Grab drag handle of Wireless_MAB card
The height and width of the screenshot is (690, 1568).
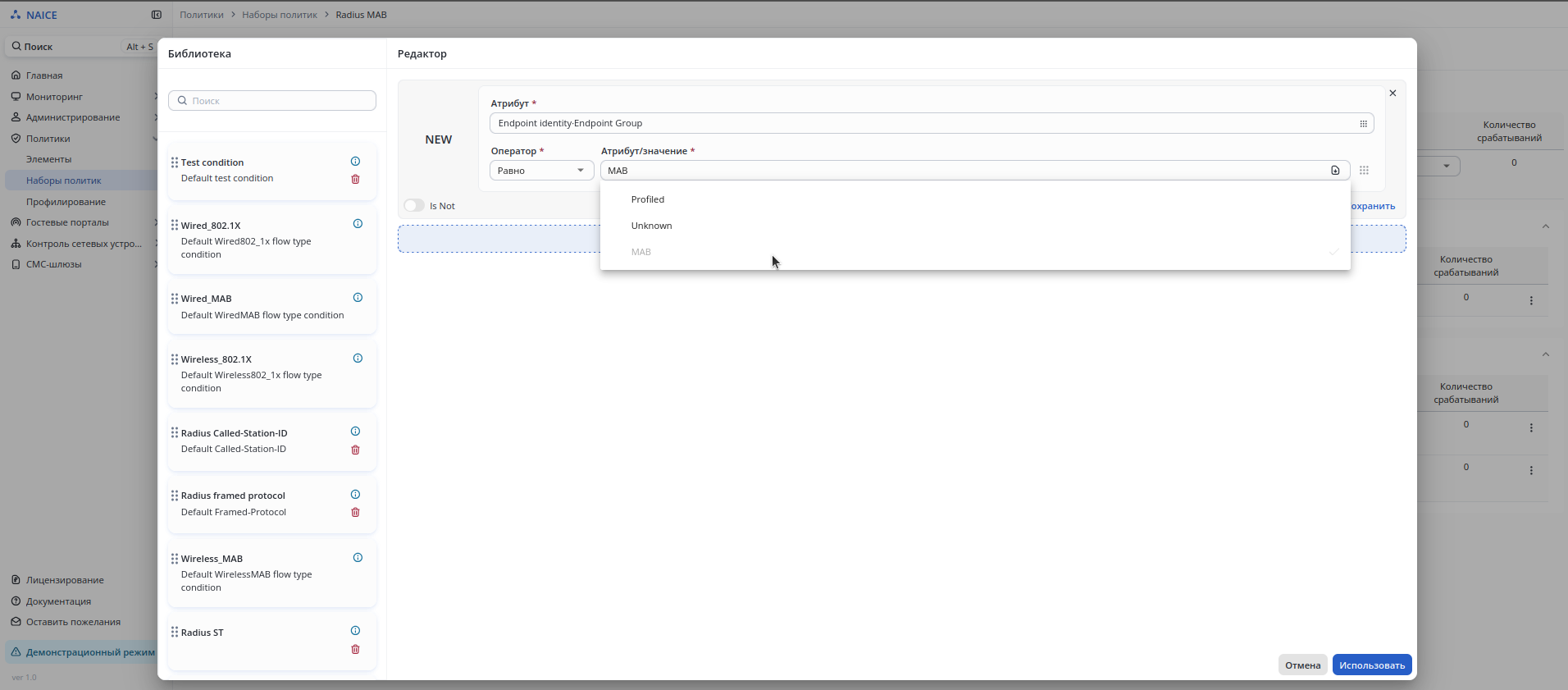point(175,559)
